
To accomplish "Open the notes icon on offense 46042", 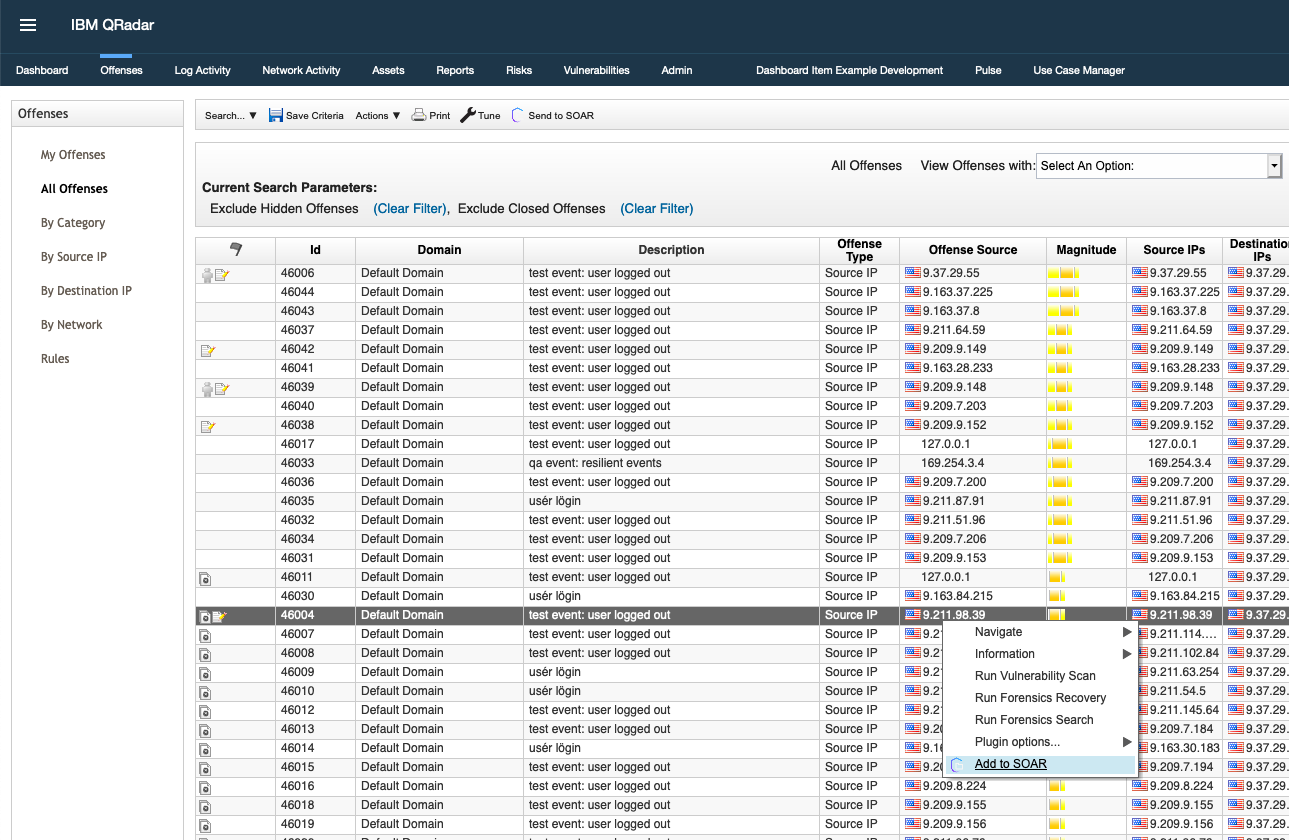I will [x=208, y=349].
